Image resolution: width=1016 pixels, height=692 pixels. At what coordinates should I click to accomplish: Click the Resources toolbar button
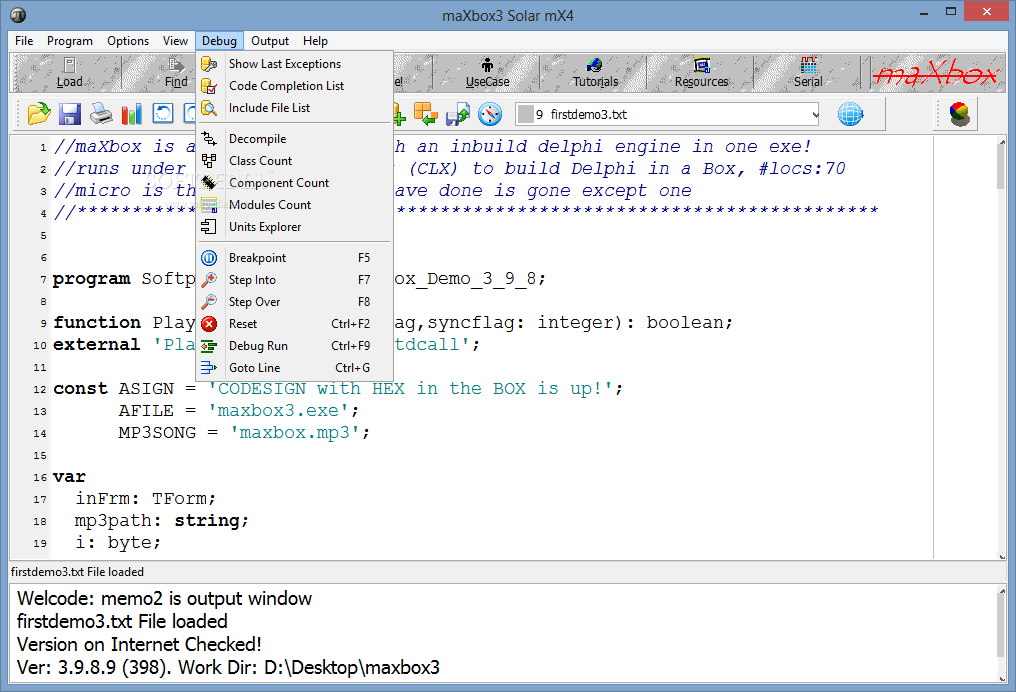click(x=701, y=73)
